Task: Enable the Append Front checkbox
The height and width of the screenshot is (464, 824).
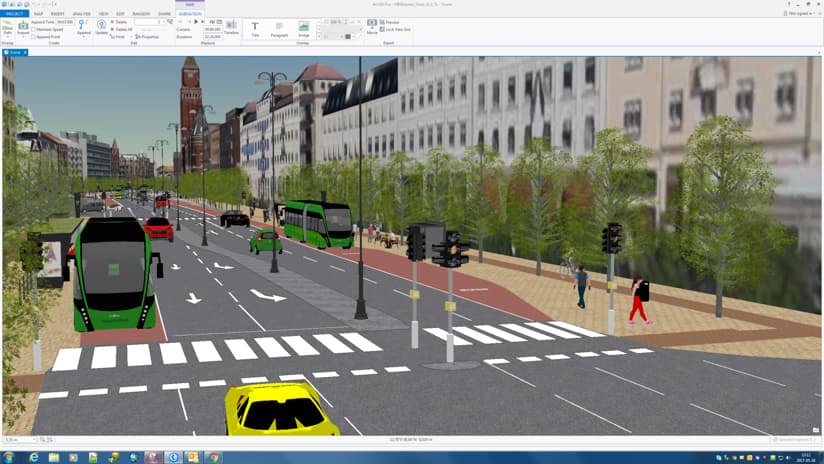Action: click(34, 37)
